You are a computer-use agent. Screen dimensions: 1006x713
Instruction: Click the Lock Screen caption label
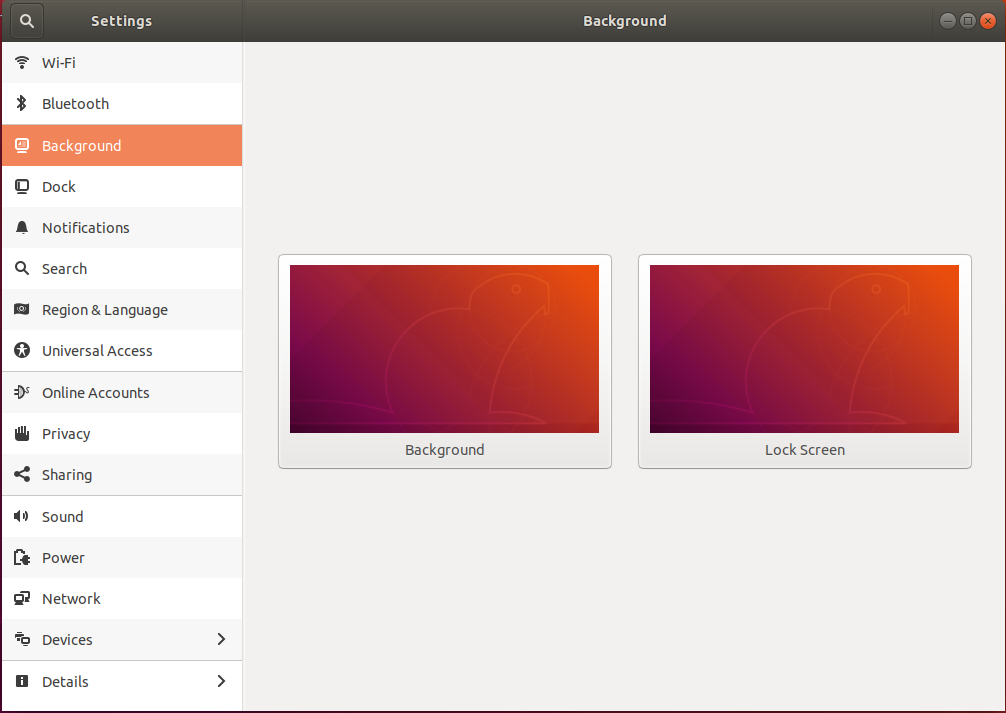(805, 450)
